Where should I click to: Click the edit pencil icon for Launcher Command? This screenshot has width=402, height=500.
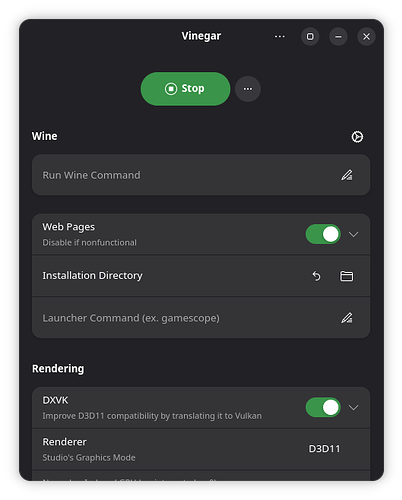[347, 318]
